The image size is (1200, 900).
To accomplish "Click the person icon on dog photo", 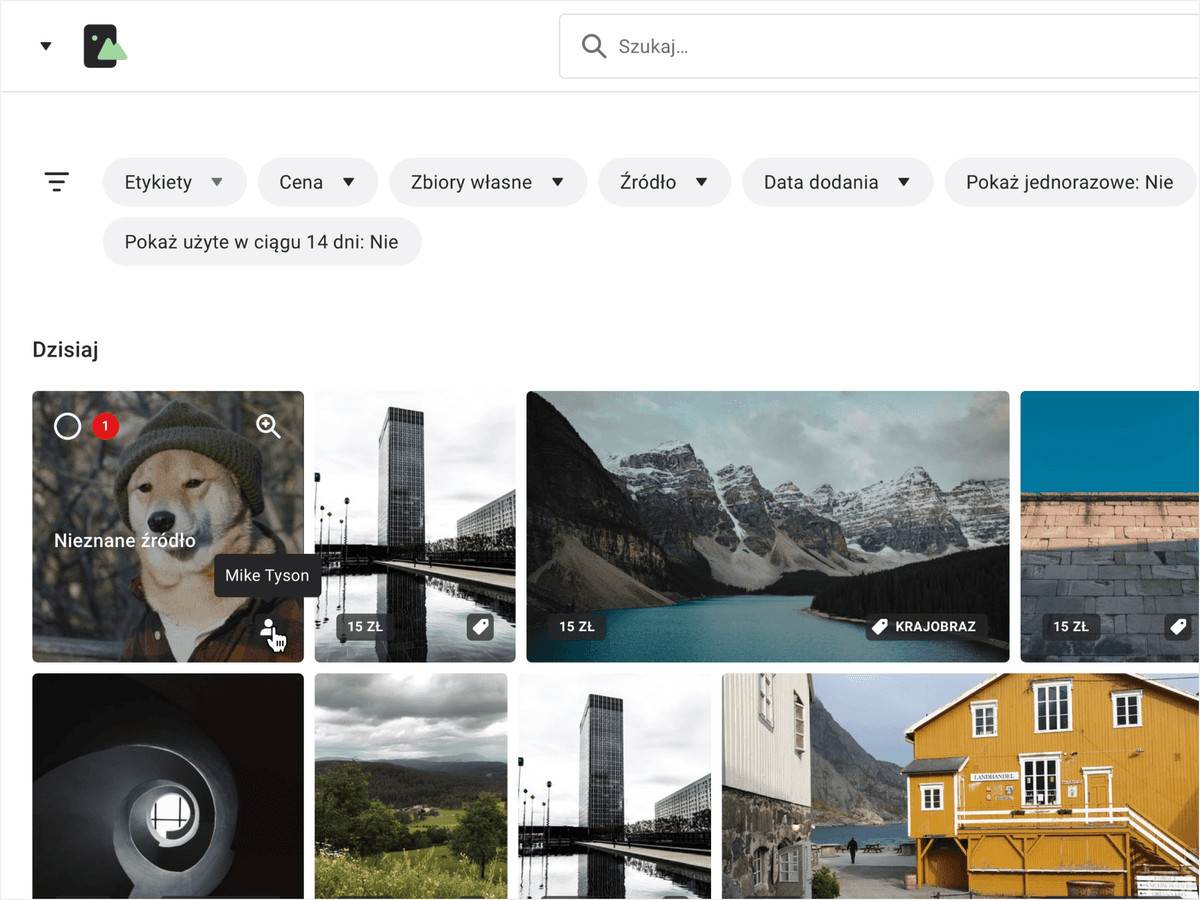I will [x=268, y=628].
